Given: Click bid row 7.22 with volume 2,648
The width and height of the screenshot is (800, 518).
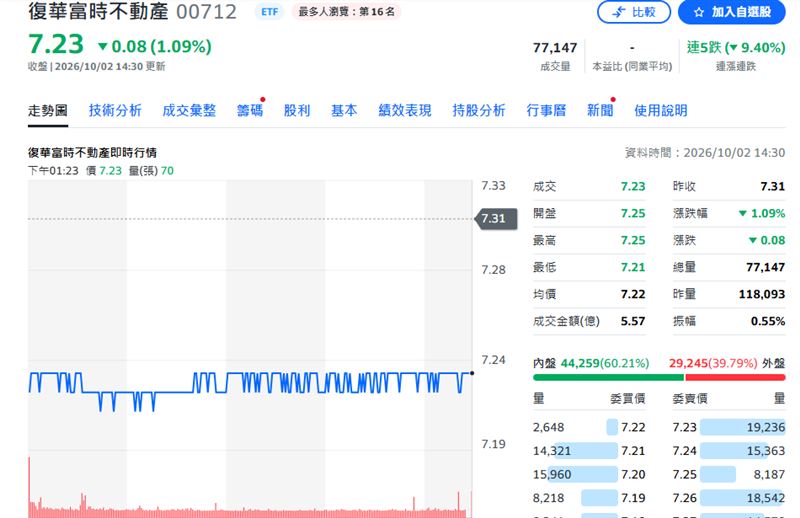Looking at the screenshot, I should click(589, 427).
